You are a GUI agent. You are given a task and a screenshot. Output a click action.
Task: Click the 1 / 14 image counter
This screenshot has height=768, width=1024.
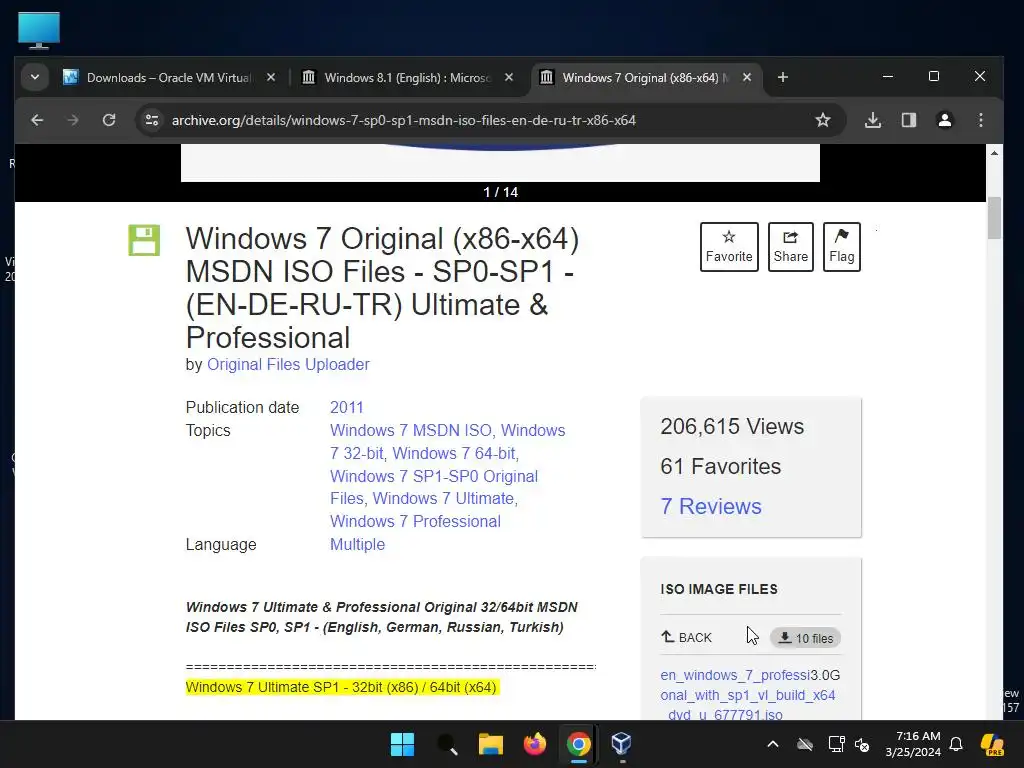coord(500,192)
